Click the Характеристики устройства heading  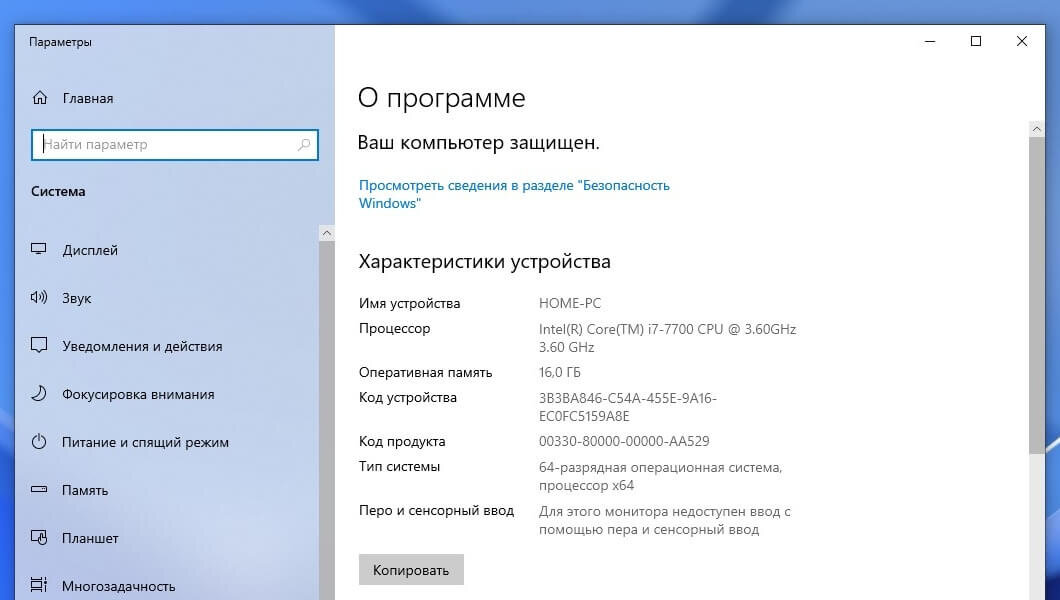click(484, 261)
